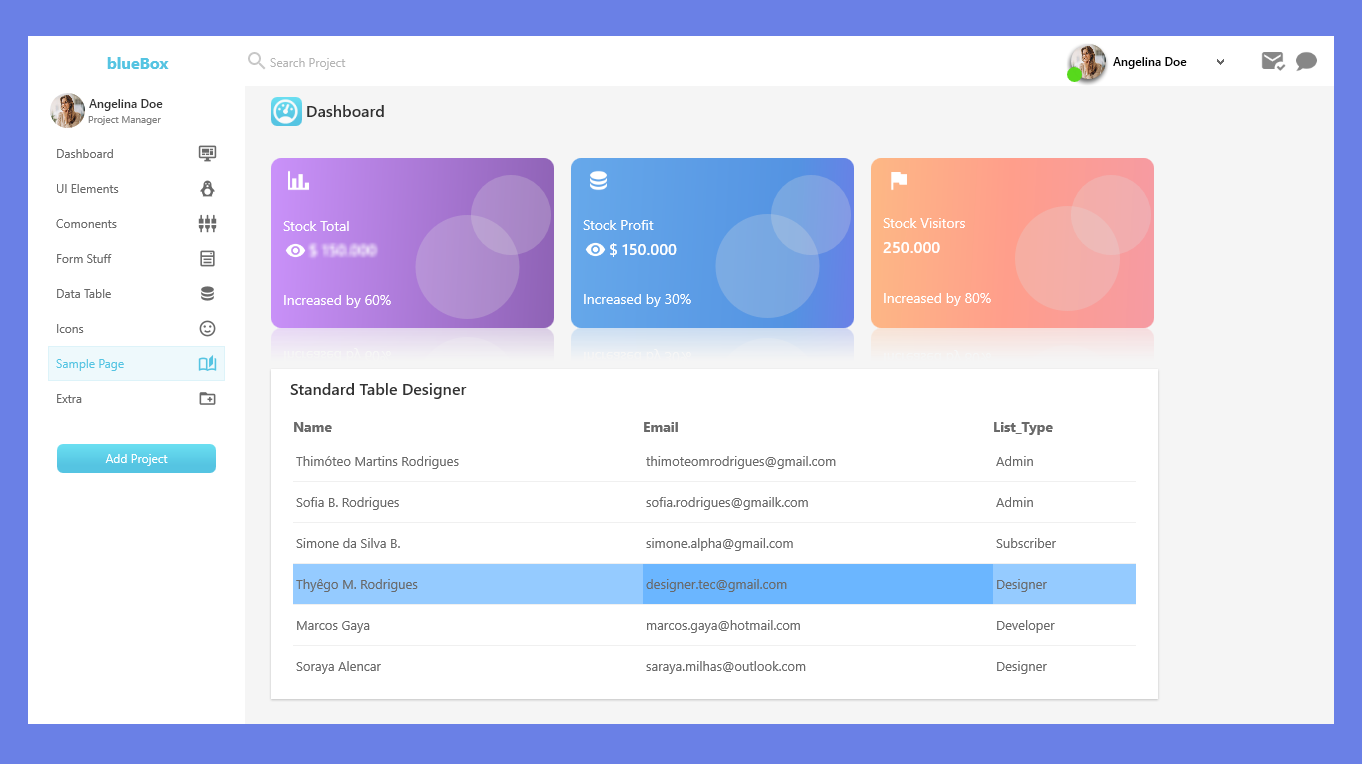The height and width of the screenshot is (764, 1362).
Task: Click the Data Table database icon
Action: 207,294
